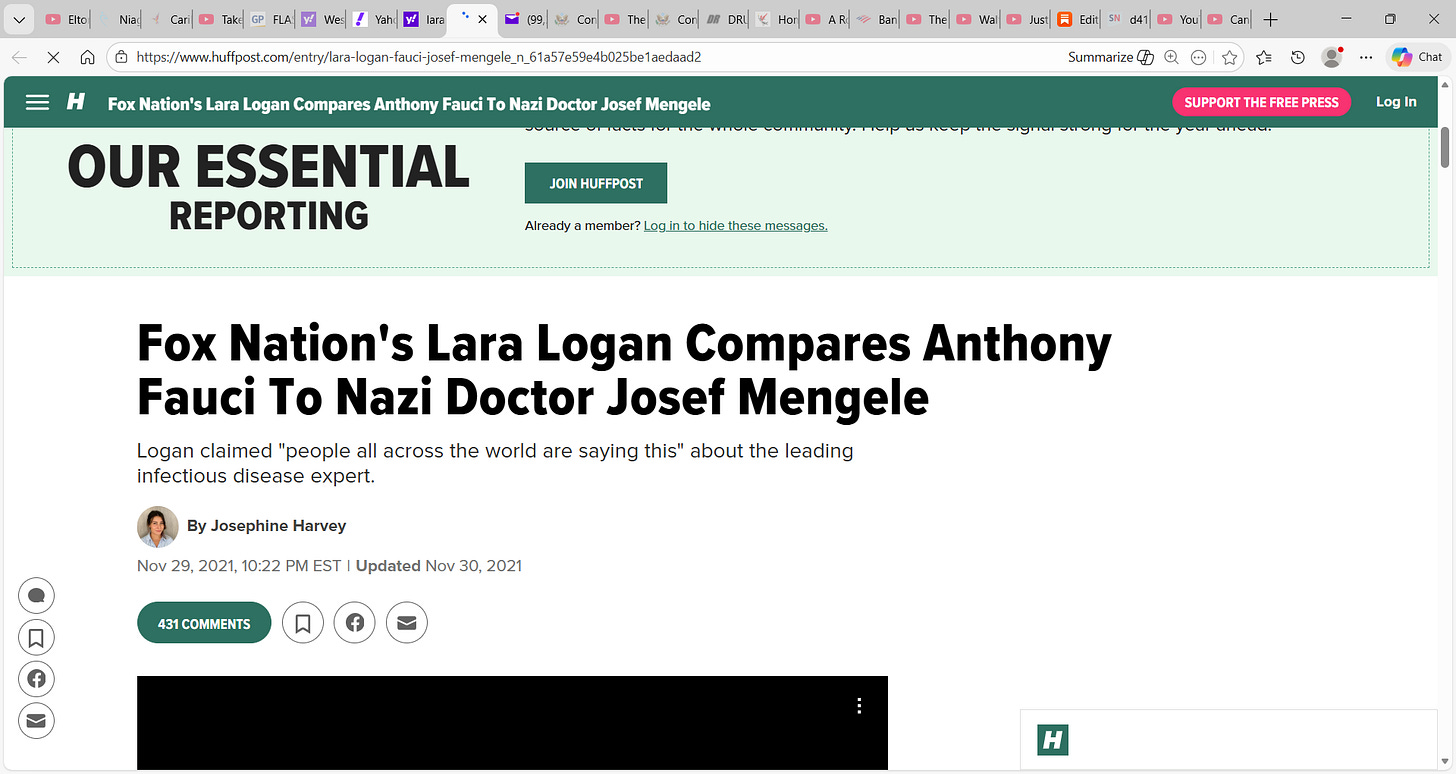Click the article video player
The height and width of the screenshot is (774, 1456).
[x=512, y=723]
